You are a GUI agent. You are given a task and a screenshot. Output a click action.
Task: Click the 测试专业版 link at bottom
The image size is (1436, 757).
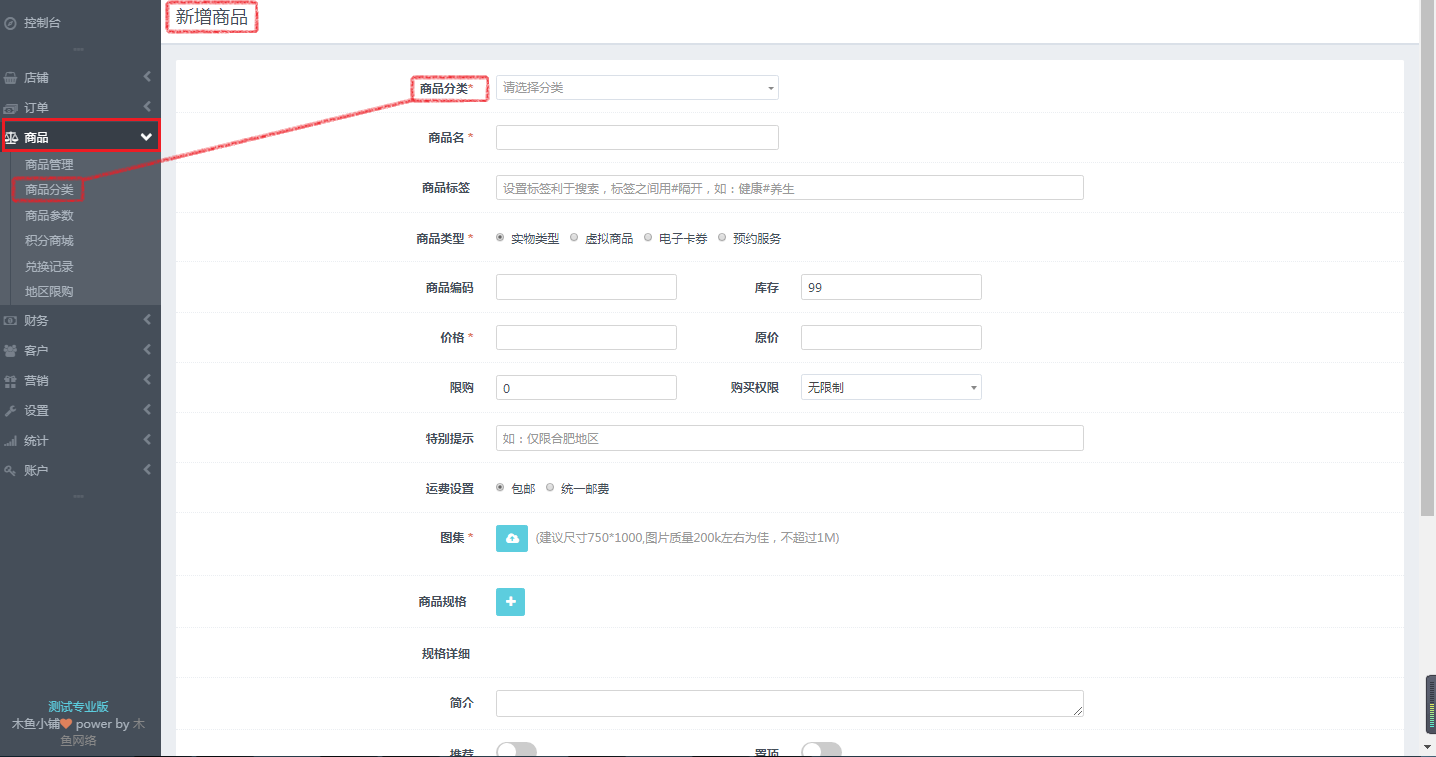[x=78, y=709]
